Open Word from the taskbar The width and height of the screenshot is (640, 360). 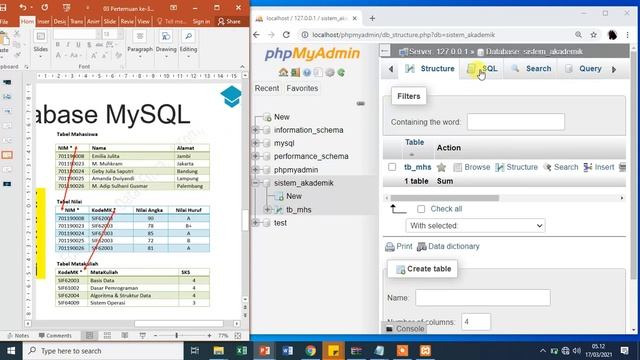[287, 351]
